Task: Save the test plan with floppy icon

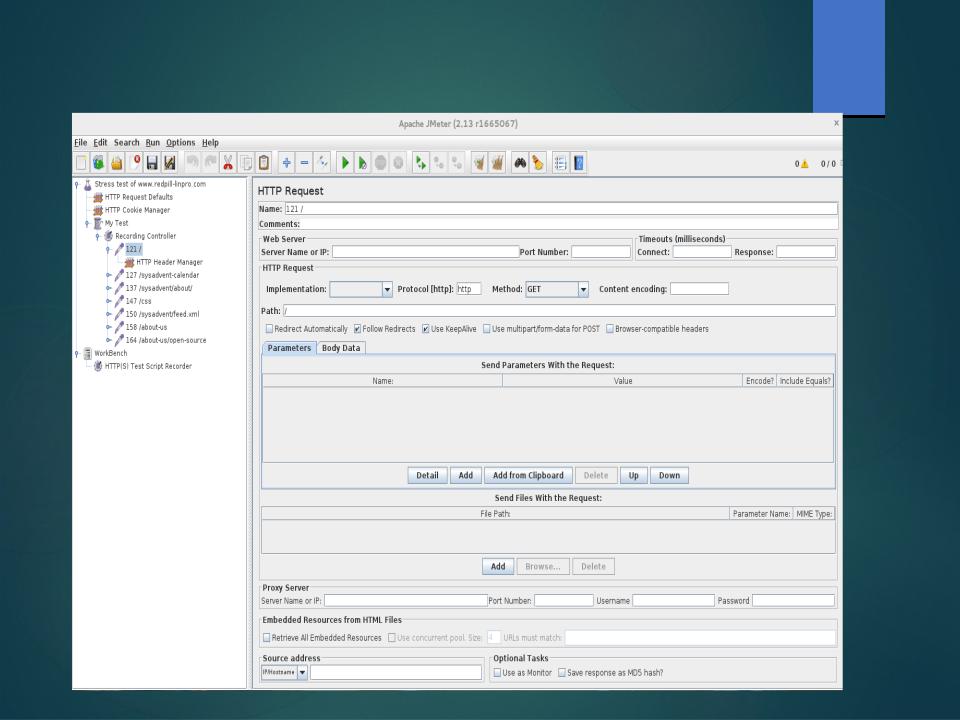Action: click(152, 163)
